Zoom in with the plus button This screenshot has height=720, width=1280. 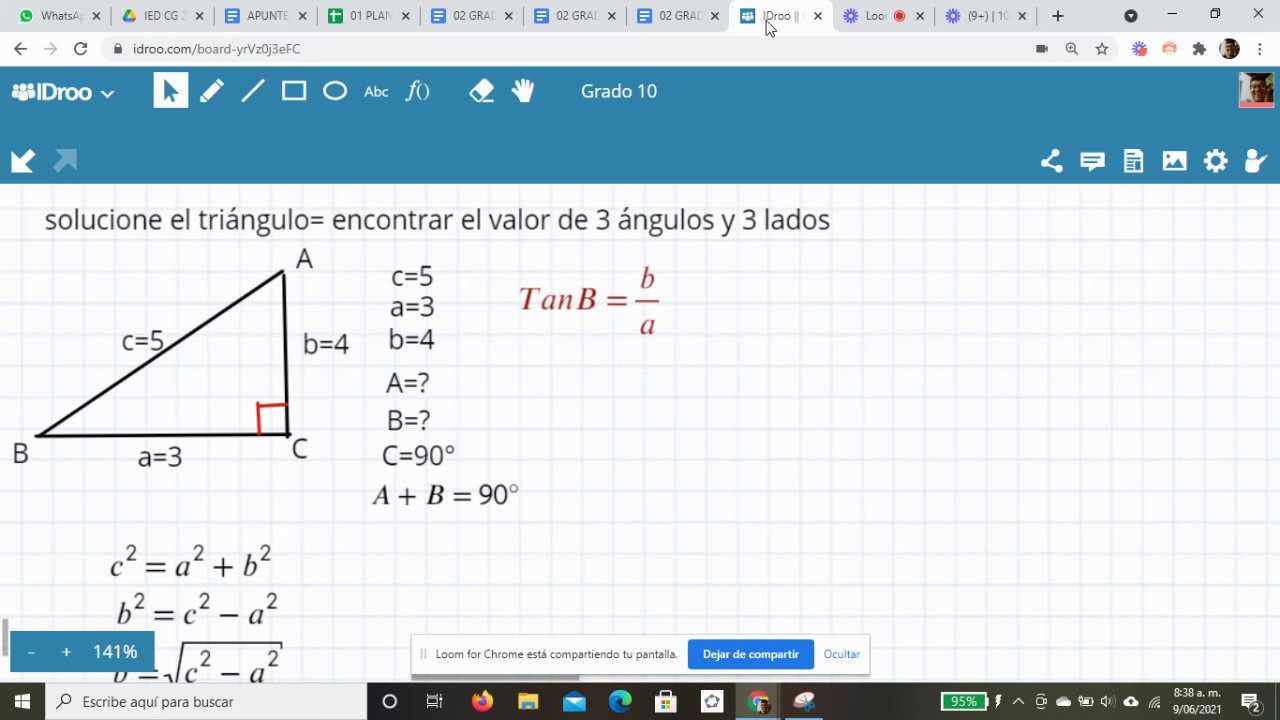click(x=66, y=652)
